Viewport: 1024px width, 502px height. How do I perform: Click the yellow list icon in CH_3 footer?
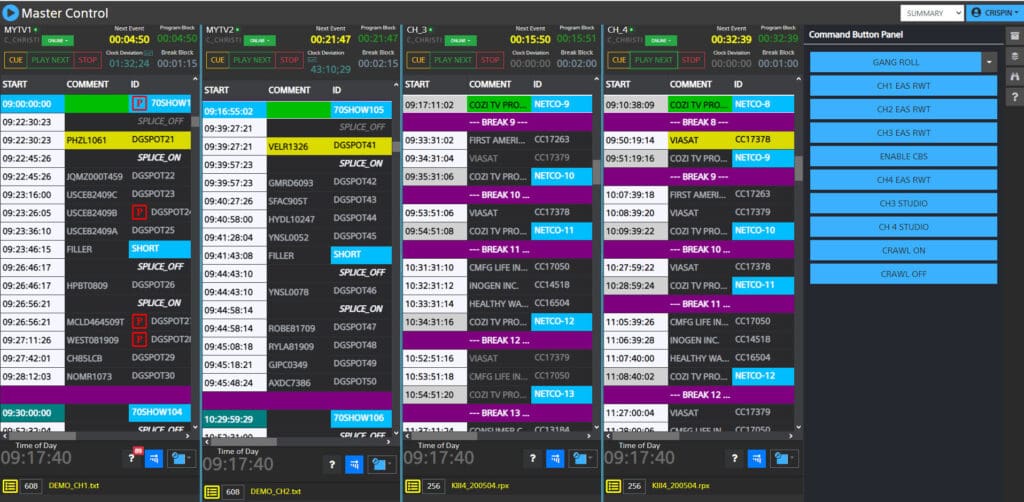[413, 486]
